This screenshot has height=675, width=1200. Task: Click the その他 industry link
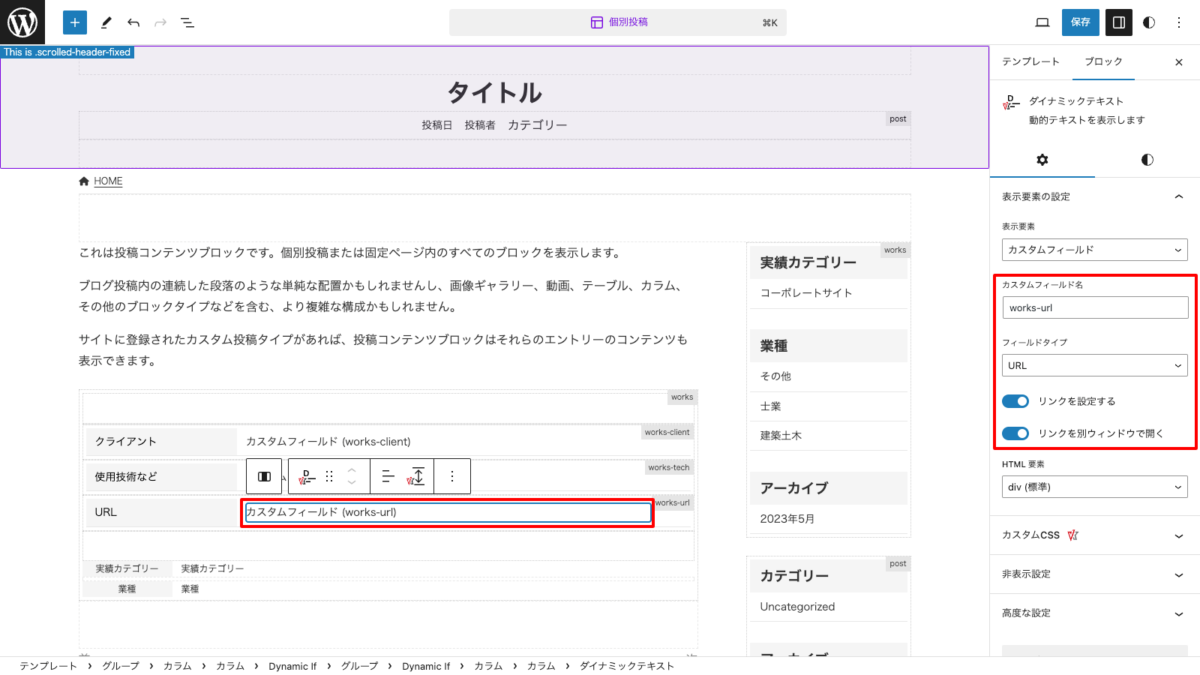pyautogui.click(x=775, y=376)
